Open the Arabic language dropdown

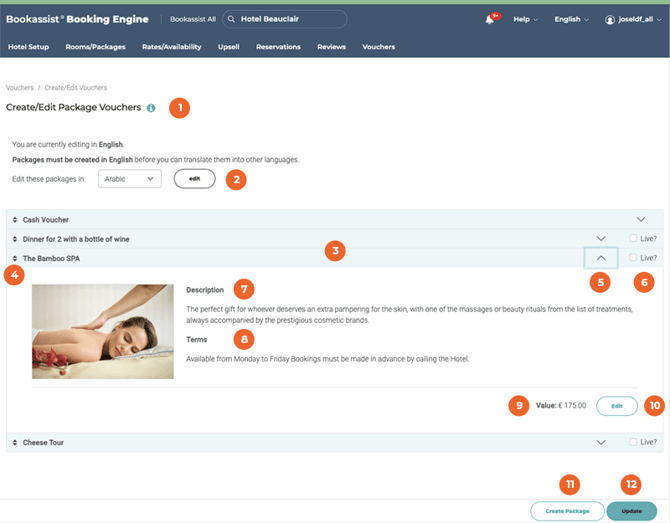click(x=130, y=179)
